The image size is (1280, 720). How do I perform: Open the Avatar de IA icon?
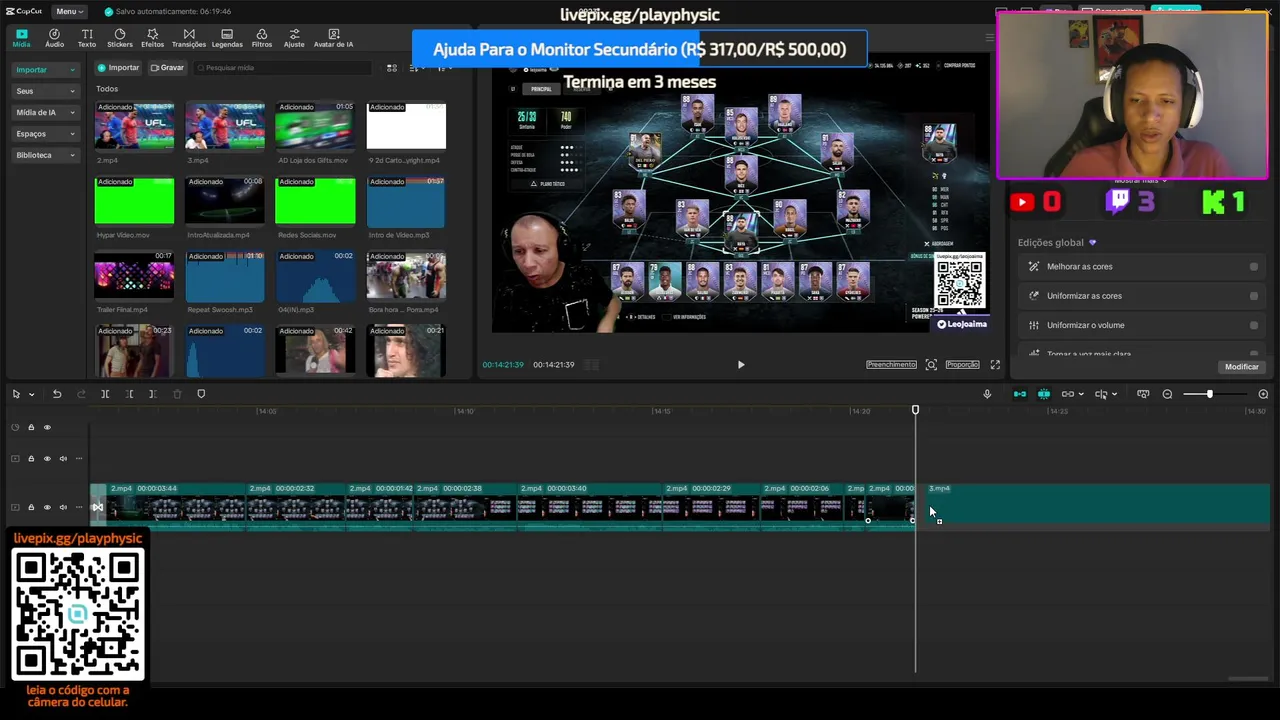333,38
